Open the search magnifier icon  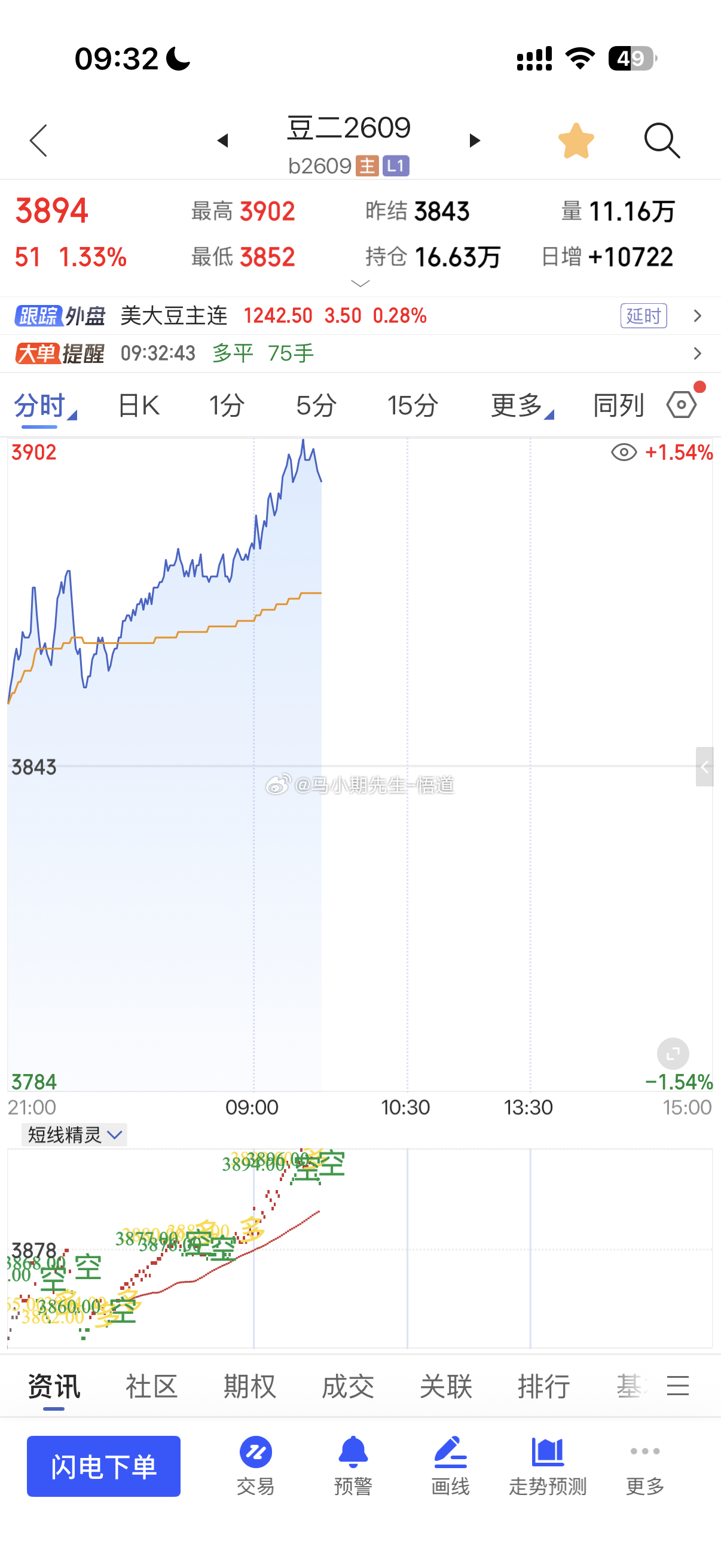point(661,141)
